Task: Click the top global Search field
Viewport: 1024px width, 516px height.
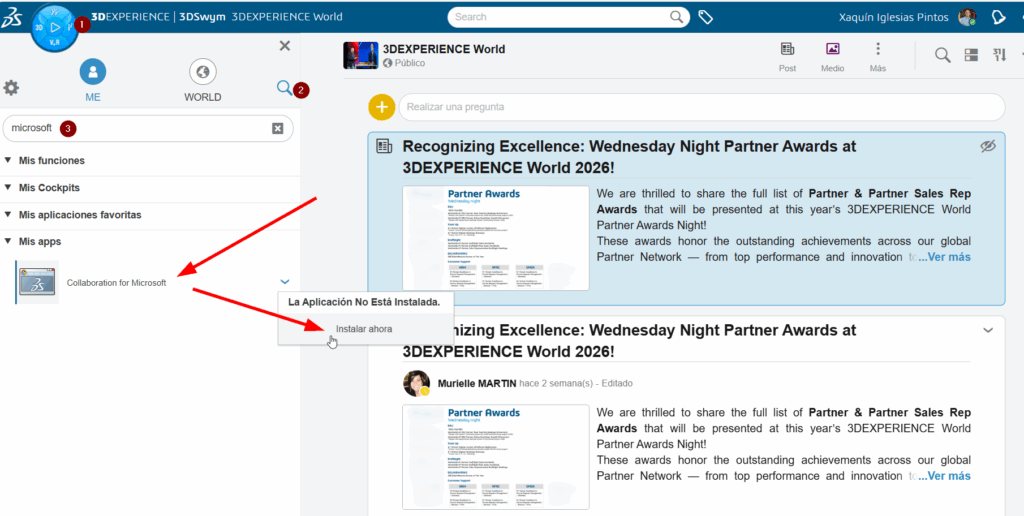Action: tap(569, 17)
